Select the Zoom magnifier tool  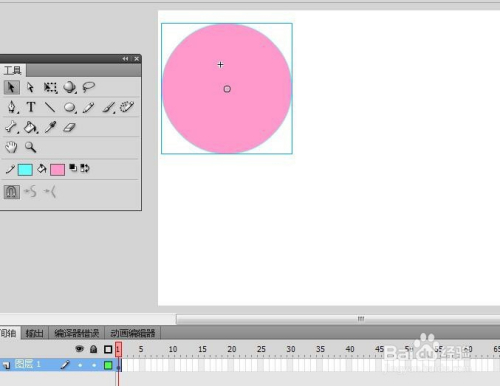tap(30, 147)
